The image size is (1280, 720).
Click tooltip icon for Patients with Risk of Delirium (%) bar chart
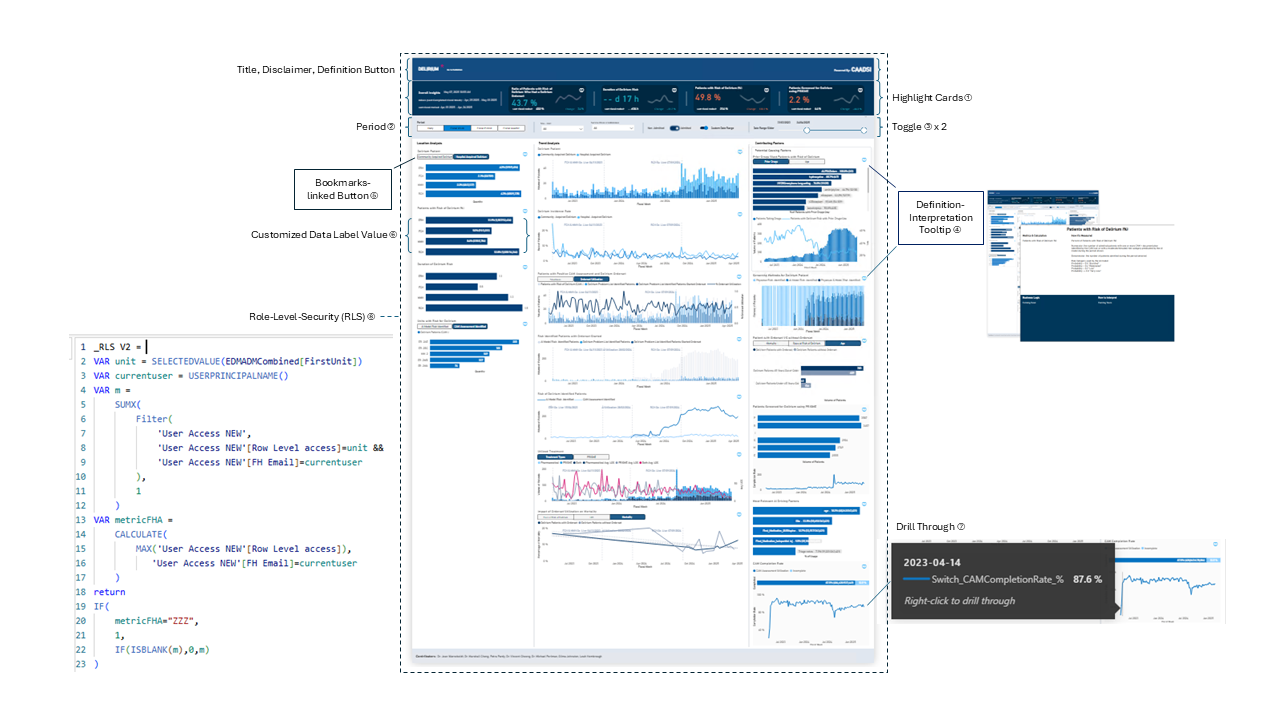525,211
